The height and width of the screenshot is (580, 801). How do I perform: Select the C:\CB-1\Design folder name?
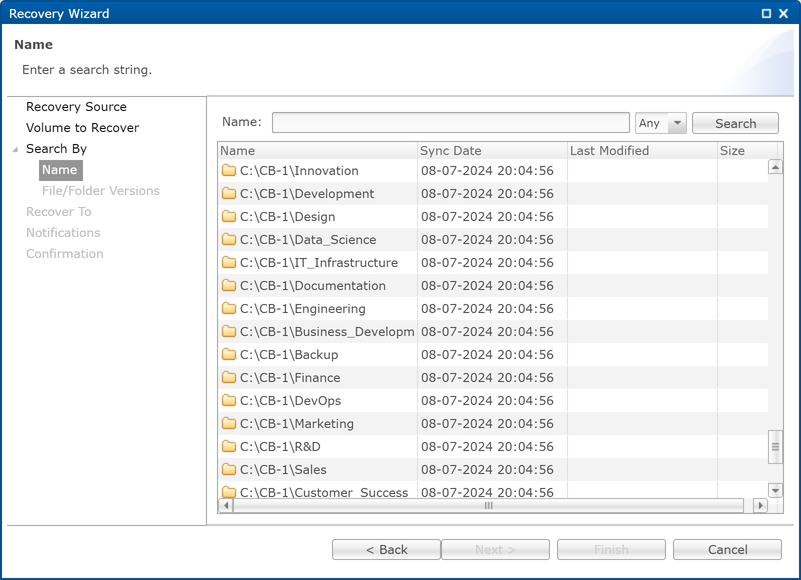tap(288, 217)
